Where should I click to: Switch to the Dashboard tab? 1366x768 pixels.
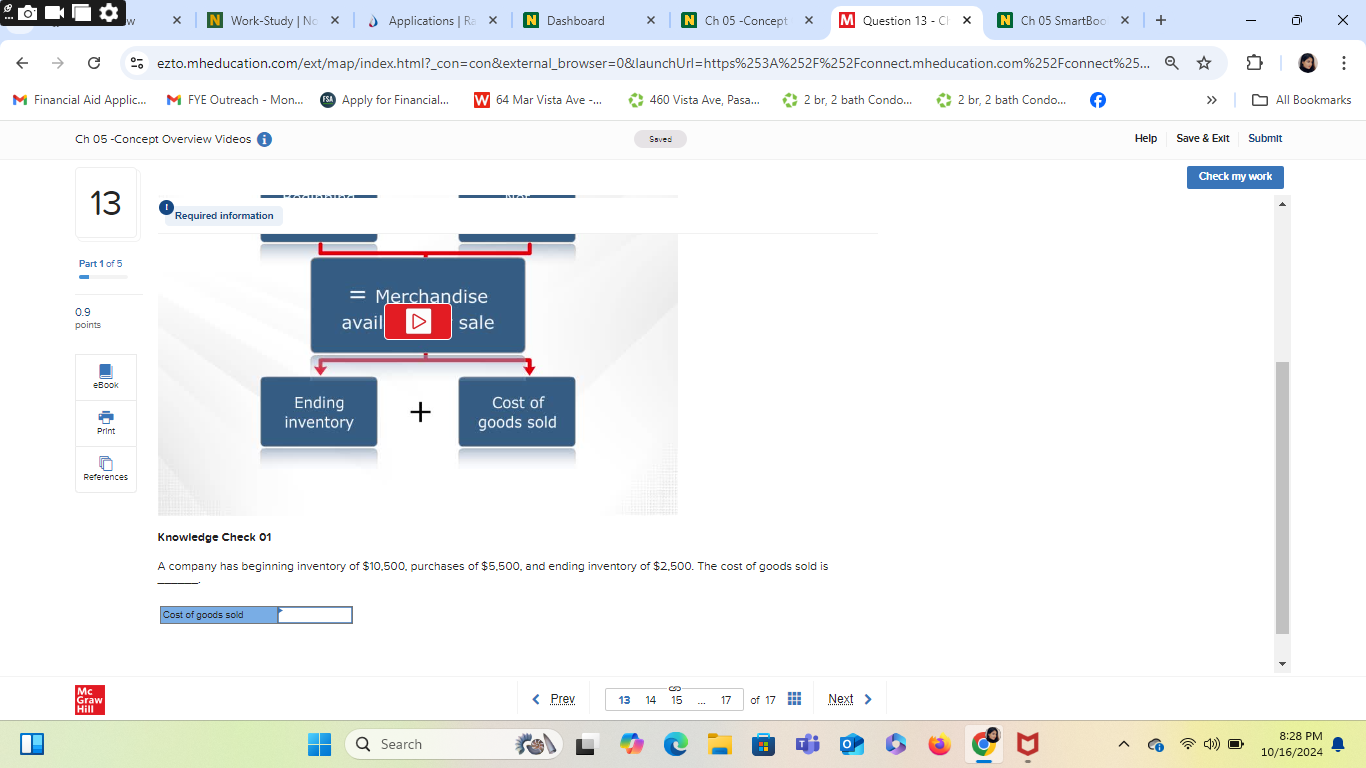[x=589, y=20]
